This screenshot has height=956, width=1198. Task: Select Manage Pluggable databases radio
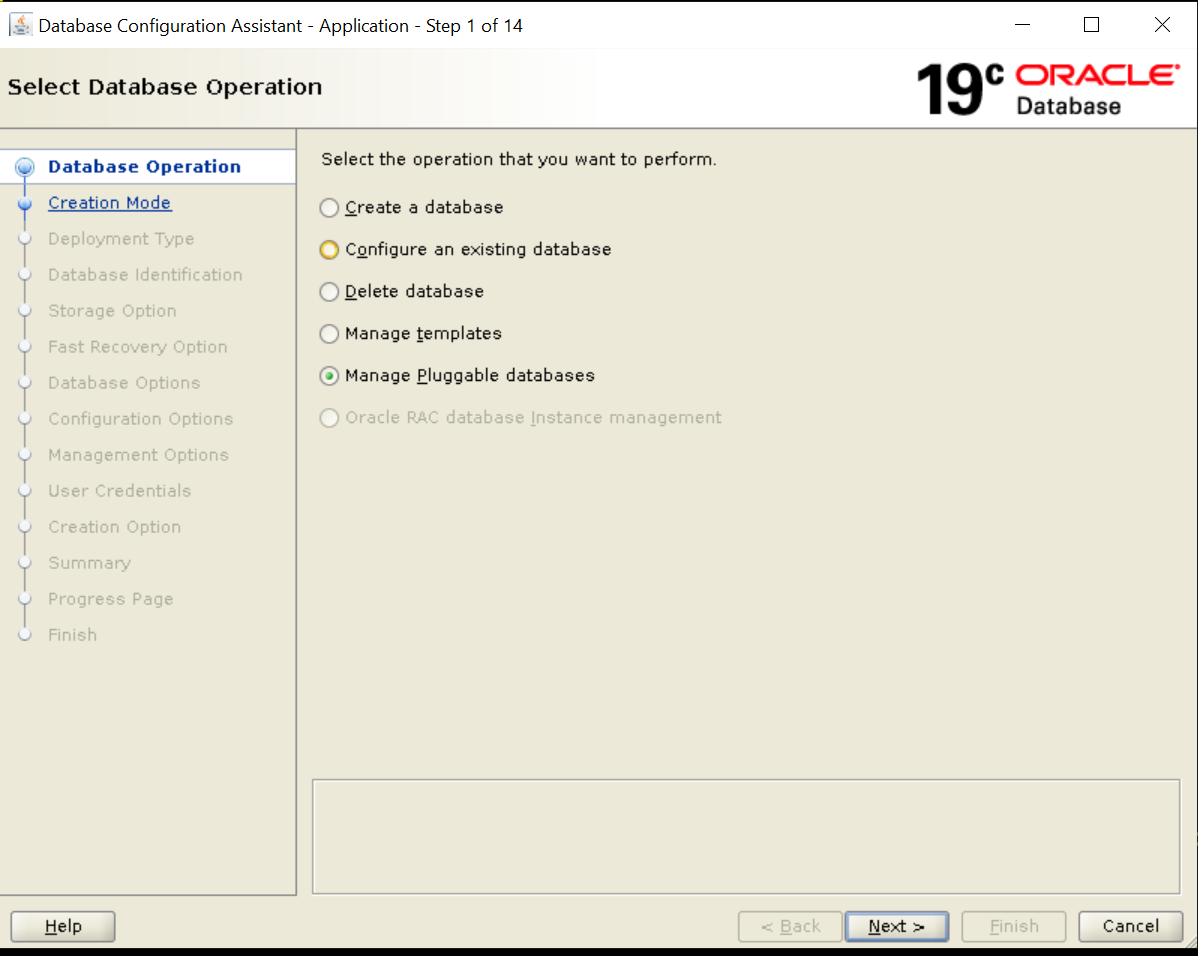tap(329, 376)
